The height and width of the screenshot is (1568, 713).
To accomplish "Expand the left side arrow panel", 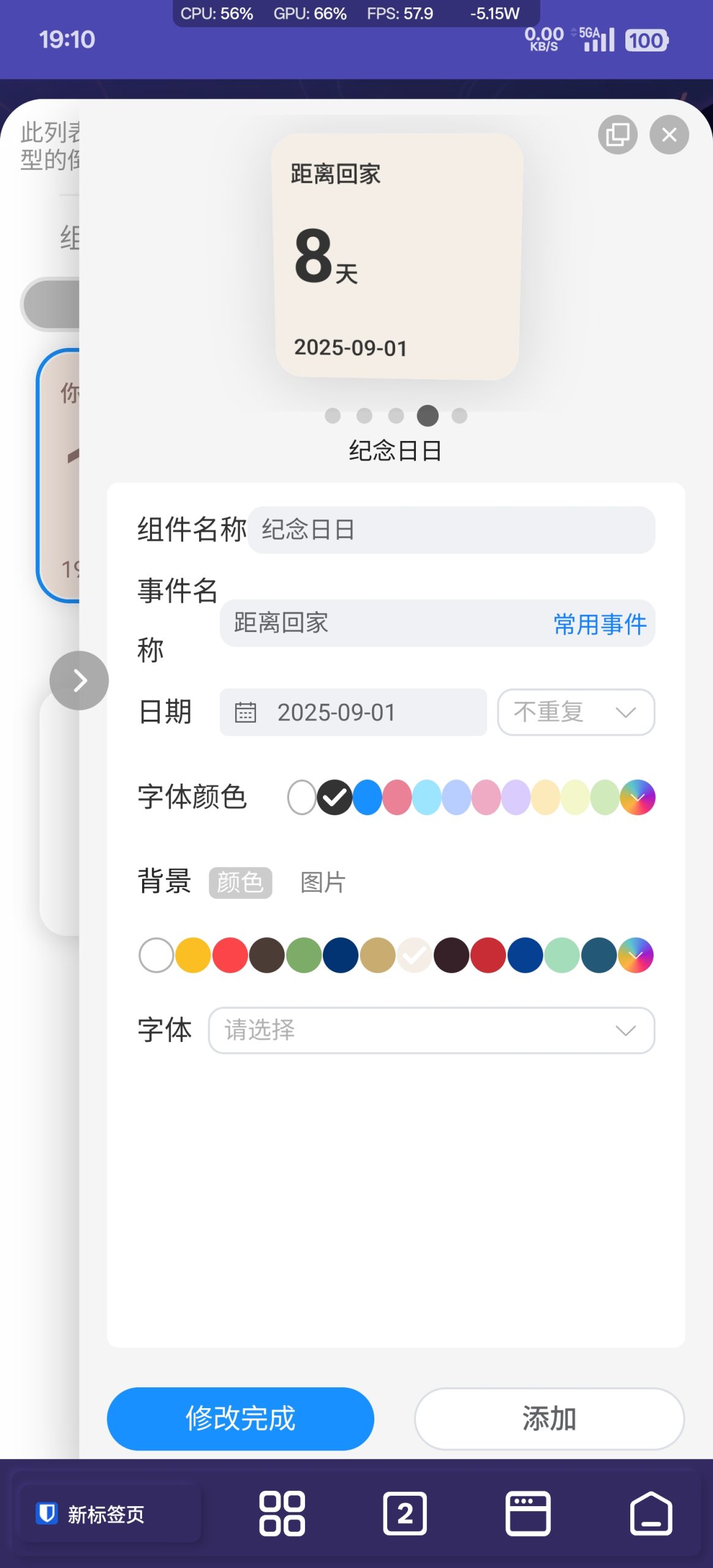I will click(x=78, y=680).
